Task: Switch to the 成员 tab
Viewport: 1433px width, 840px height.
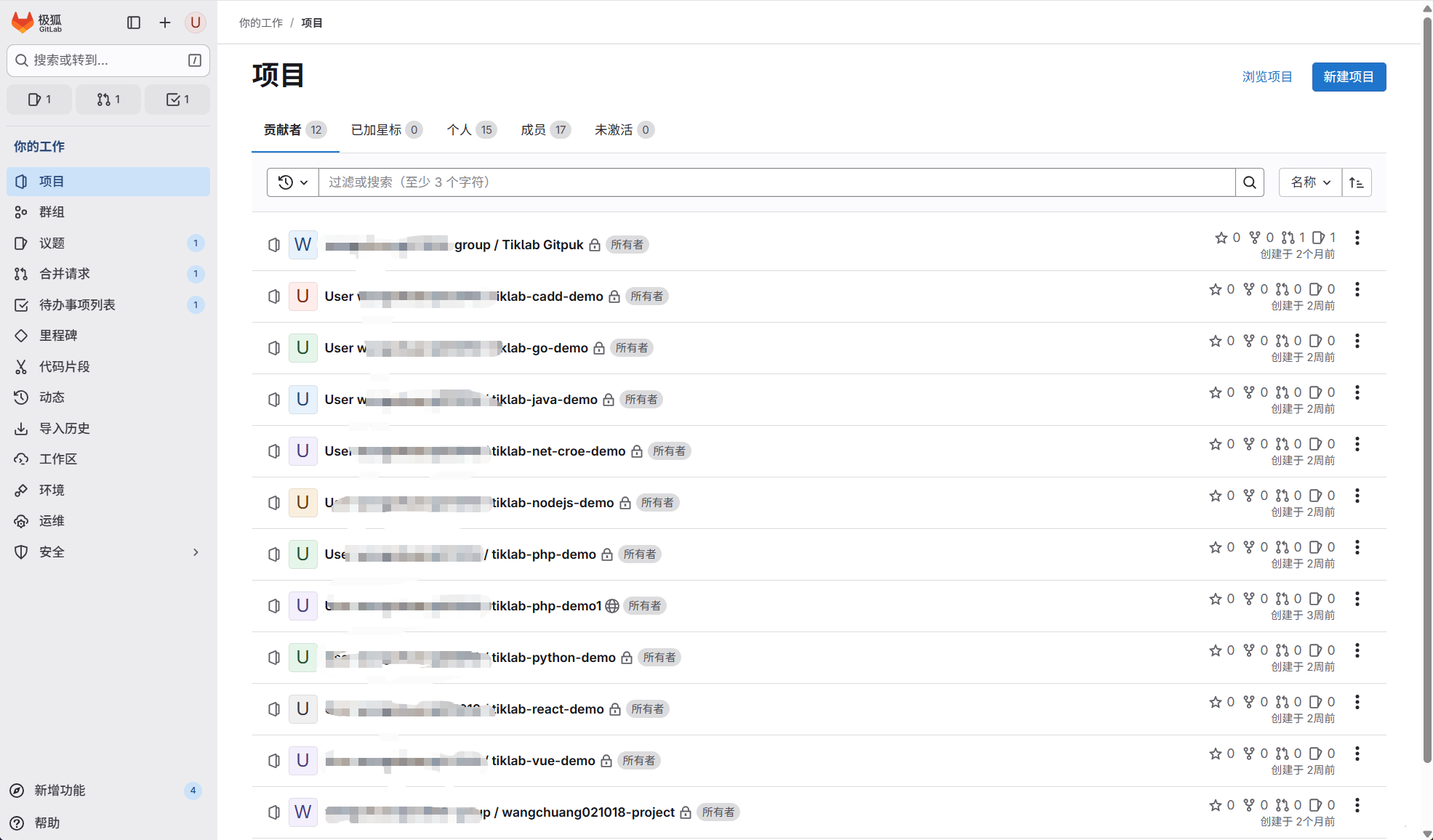Action: coord(545,130)
